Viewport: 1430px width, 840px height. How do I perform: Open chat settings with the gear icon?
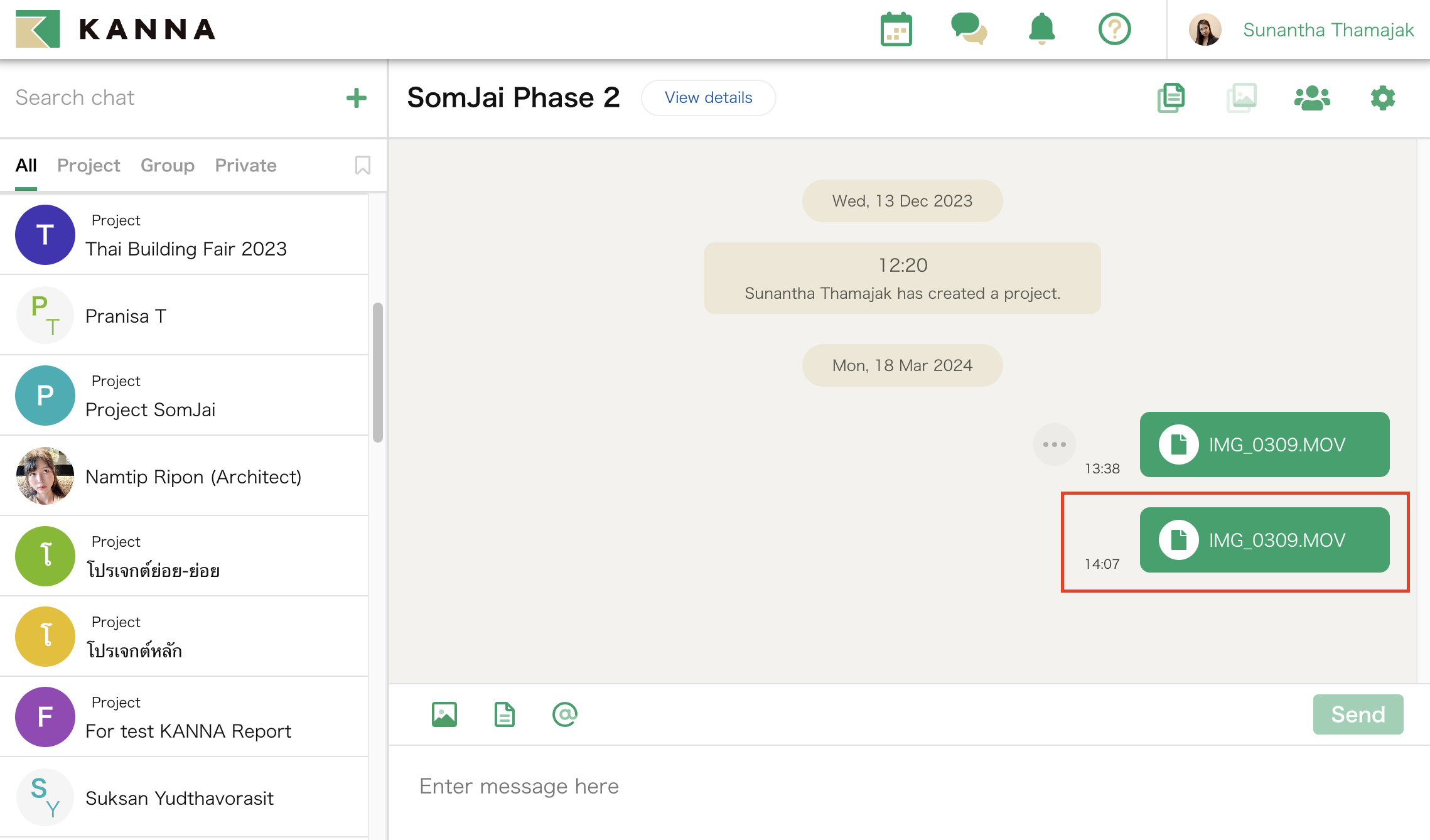1382,97
